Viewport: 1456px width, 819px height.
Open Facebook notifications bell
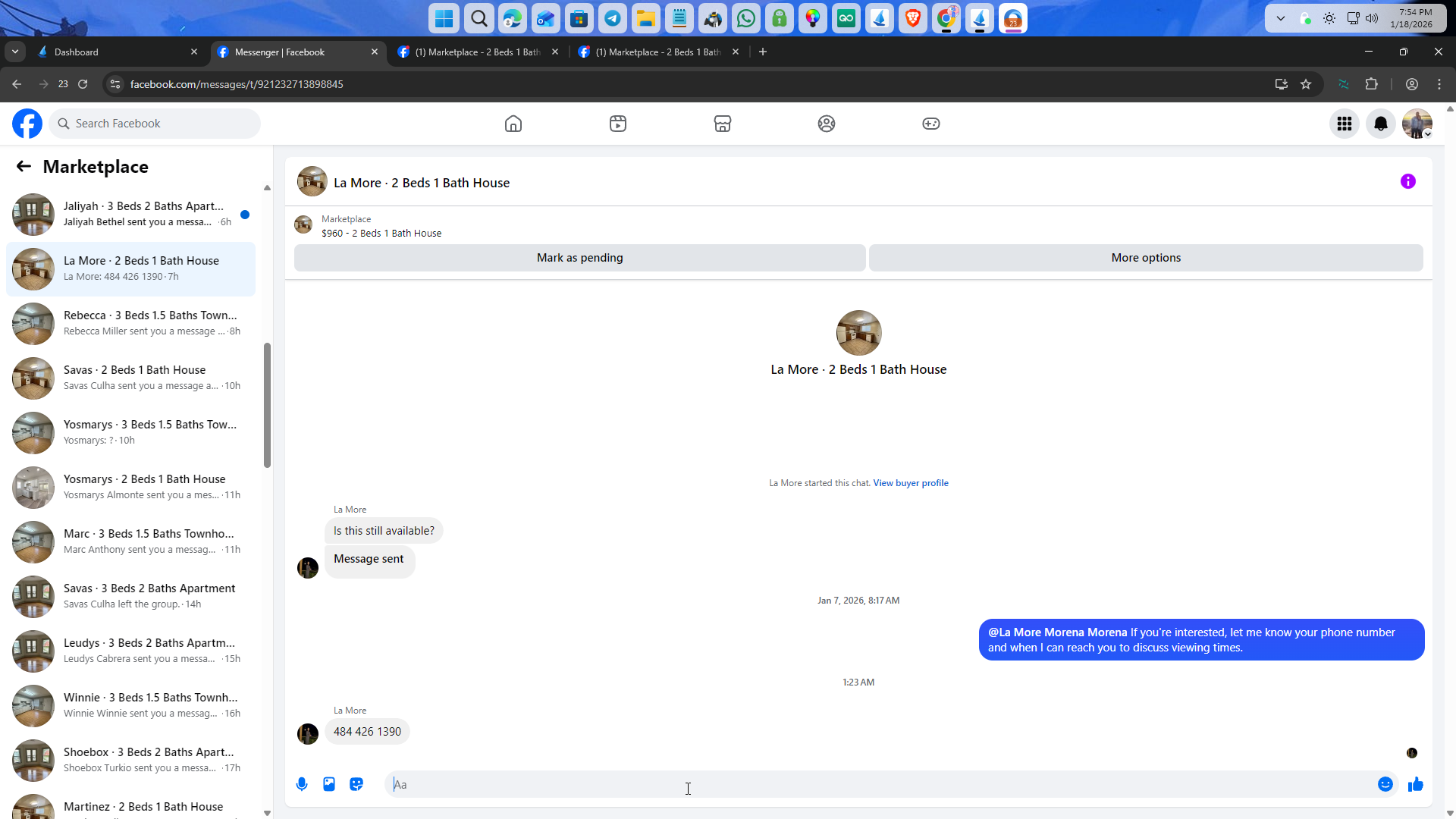(1380, 124)
